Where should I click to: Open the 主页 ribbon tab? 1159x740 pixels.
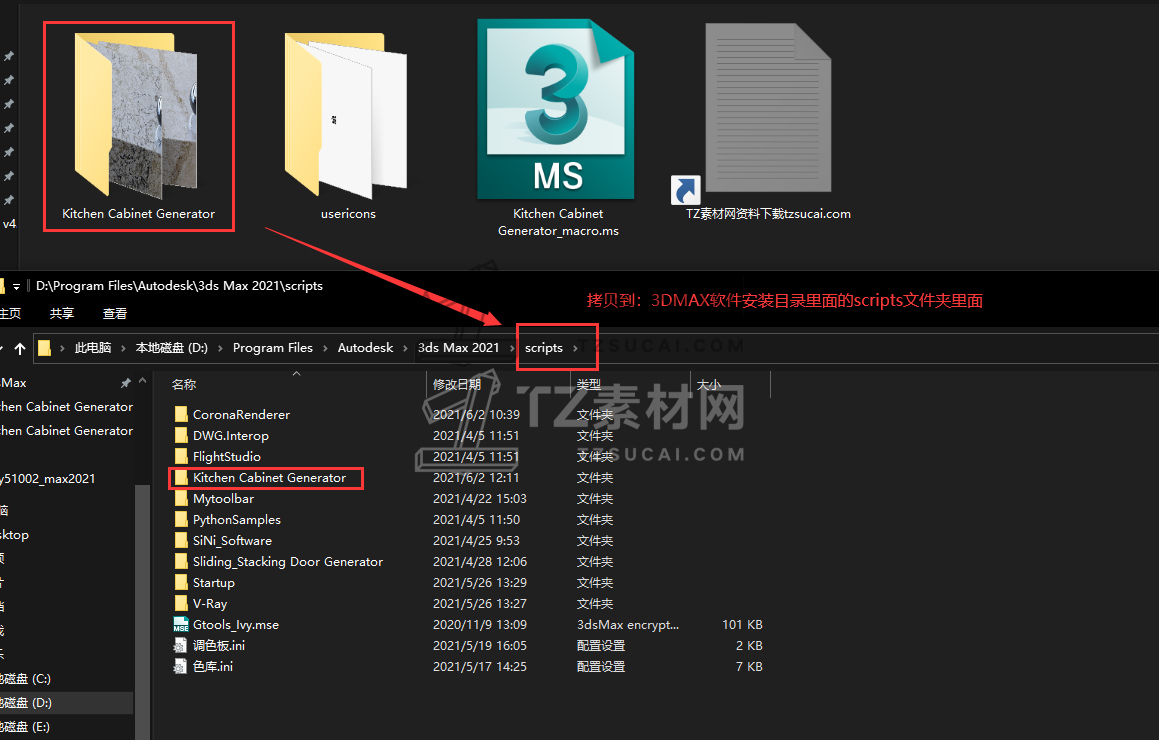10,313
